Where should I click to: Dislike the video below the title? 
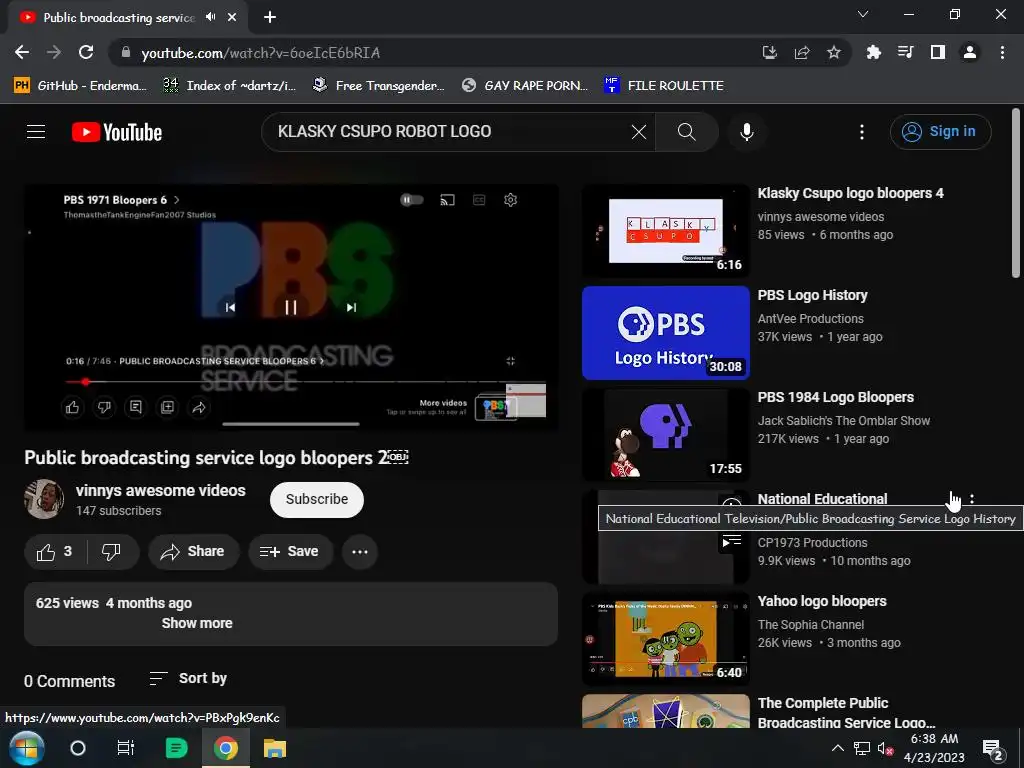tap(112, 552)
